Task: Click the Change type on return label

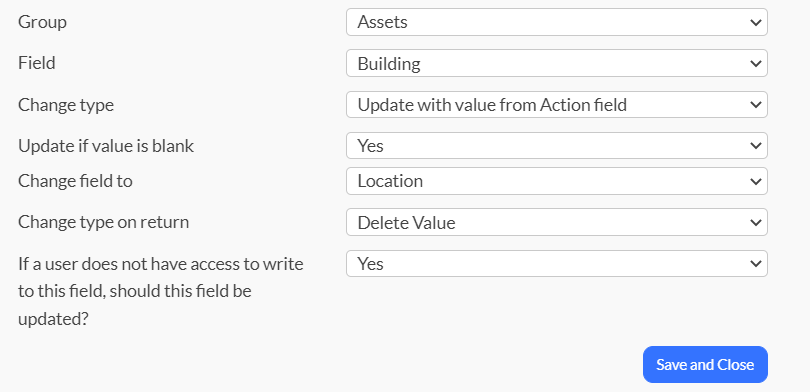Action: pos(103,223)
